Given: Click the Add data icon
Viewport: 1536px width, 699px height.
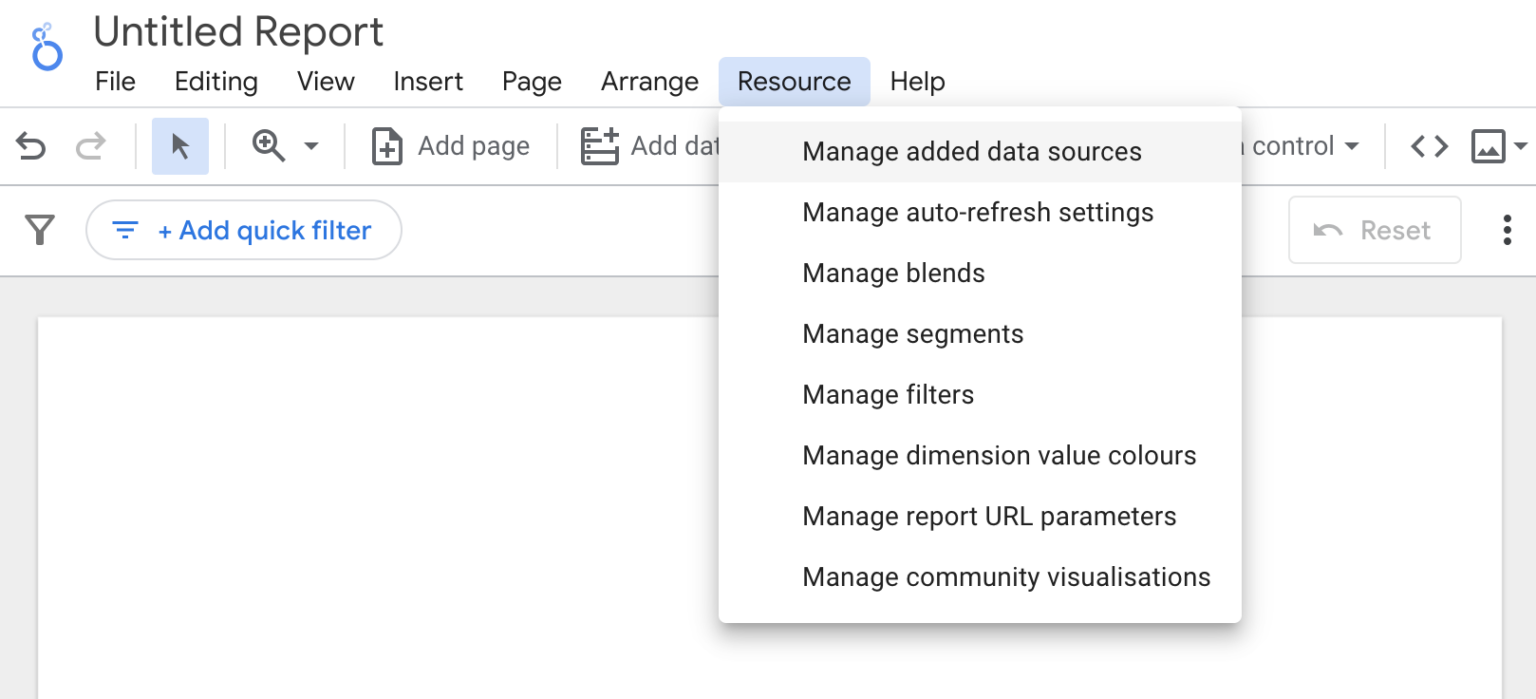Looking at the screenshot, I should pos(599,146).
